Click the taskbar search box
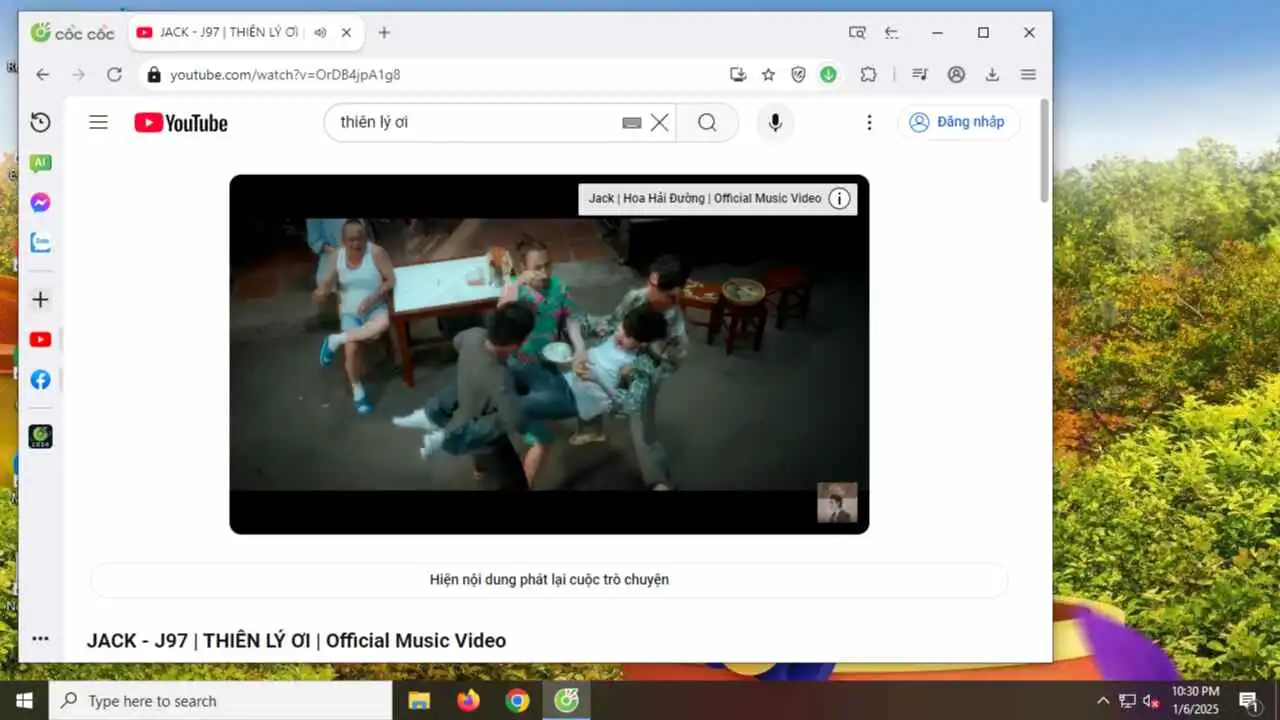1280x720 pixels. 220,700
